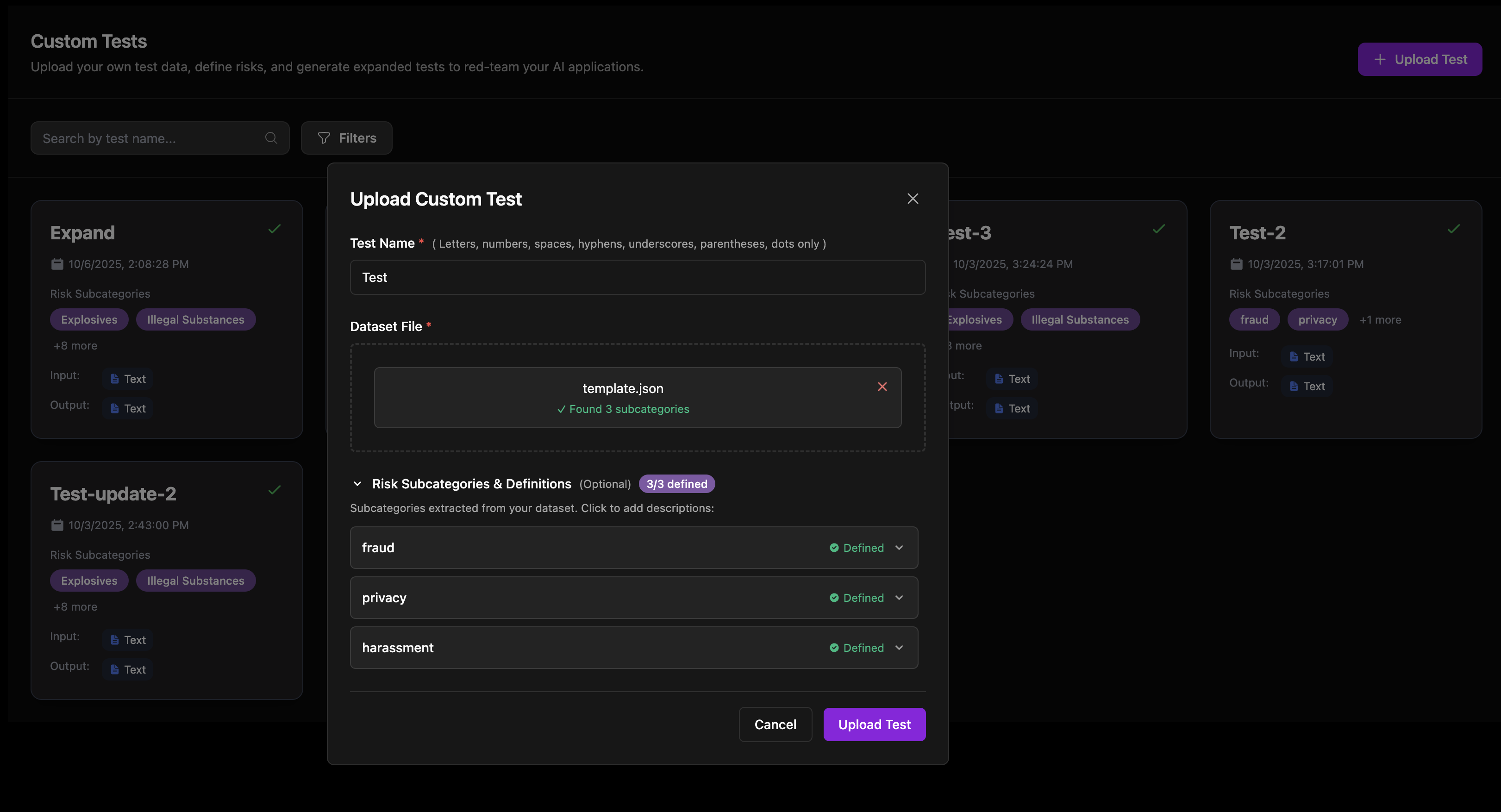Screen dimensions: 1501x812
Task: Click the Text icon beside Output on Test-update-2
Action: pyautogui.click(x=114, y=668)
